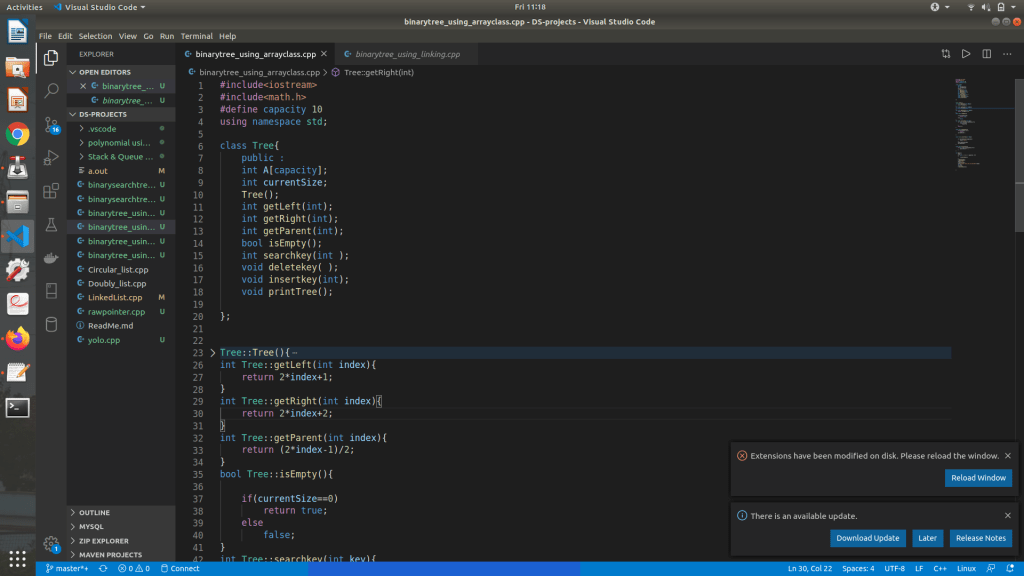Click the Reload Window button
The height and width of the screenshot is (576, 1024).
point(977,478)
